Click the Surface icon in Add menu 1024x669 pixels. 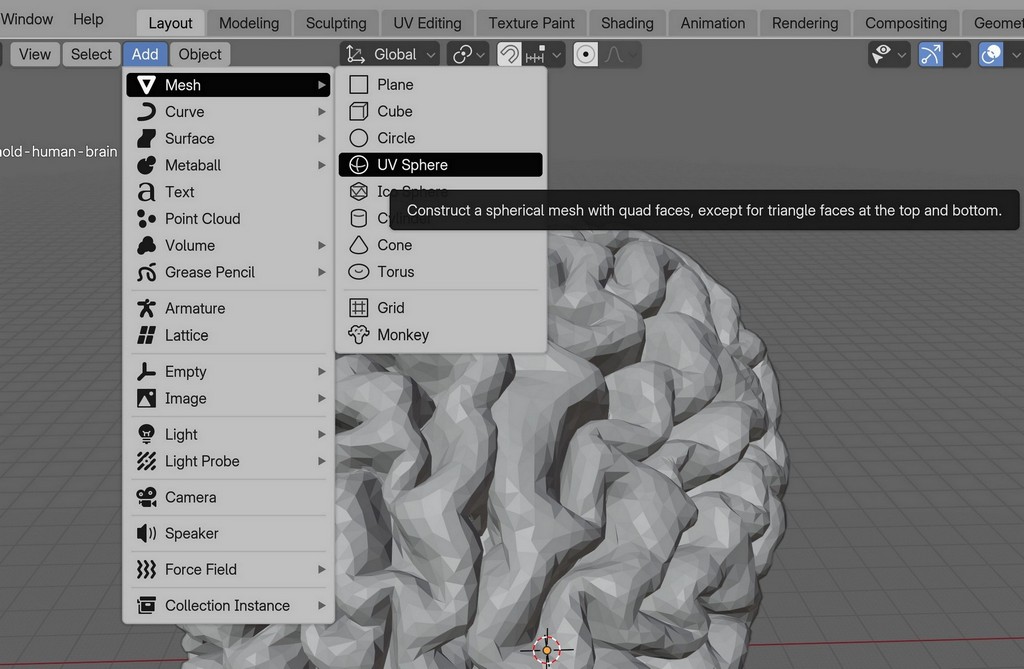[x=146, y=139]
